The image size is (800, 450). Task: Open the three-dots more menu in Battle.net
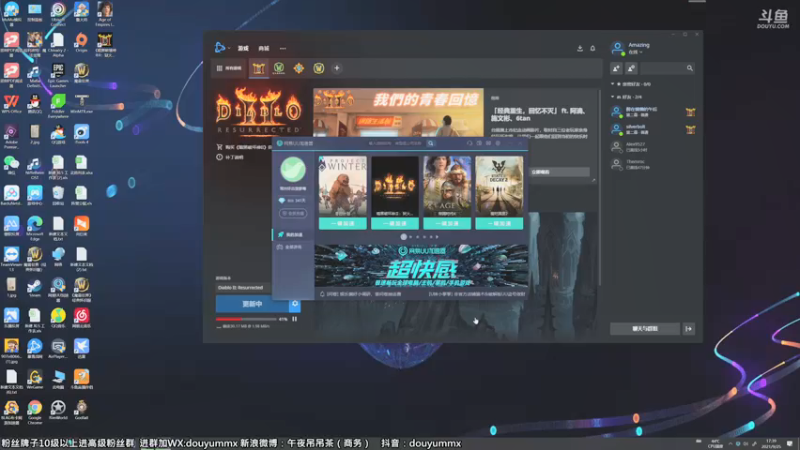[x=283, y=48]
